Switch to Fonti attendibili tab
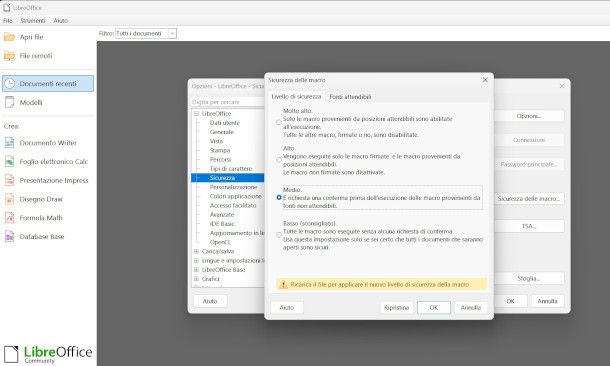Viewport: 610px width, 366px height. tap(350, 97)
